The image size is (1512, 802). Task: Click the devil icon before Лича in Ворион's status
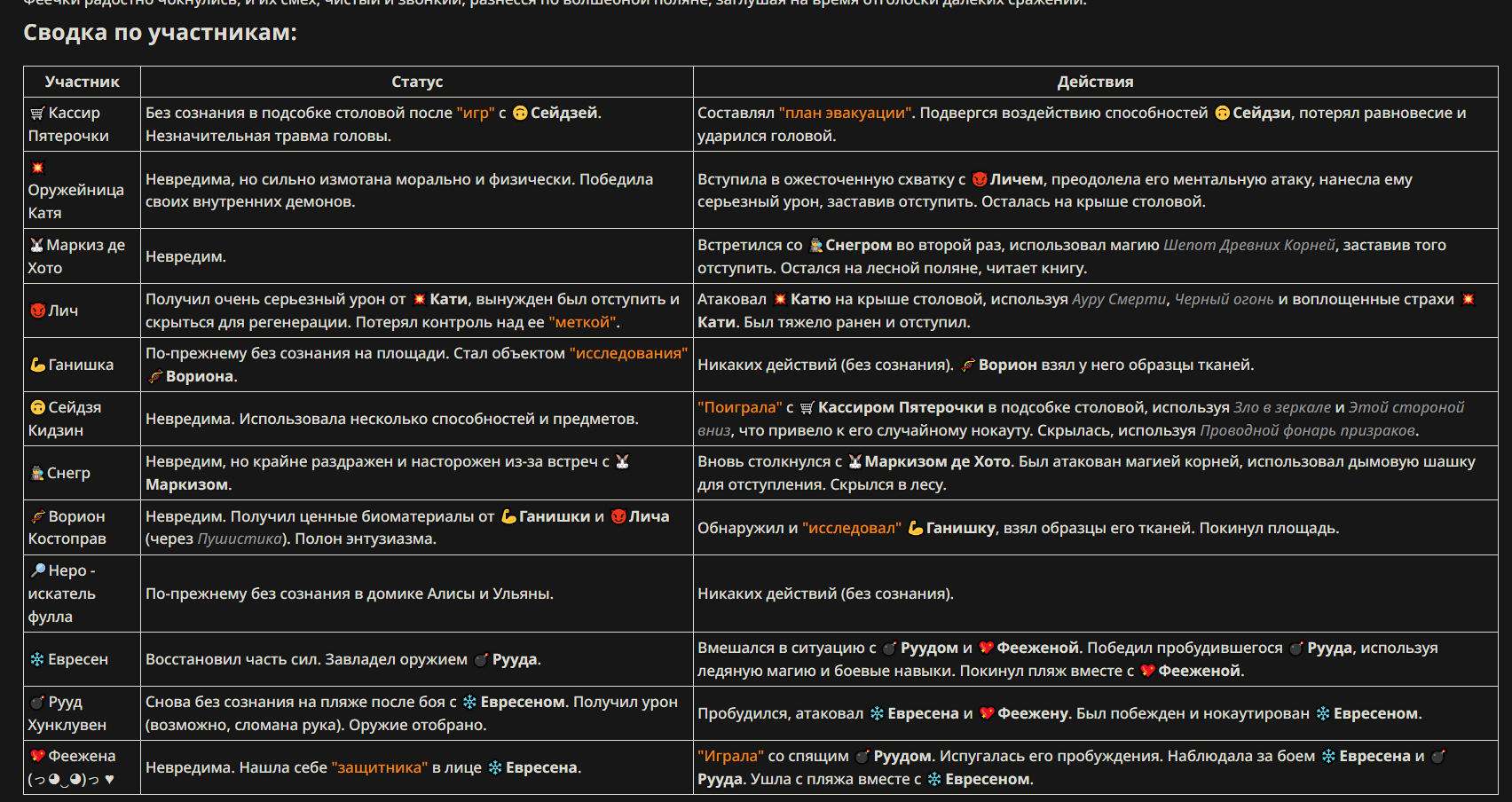coord(618,516)
